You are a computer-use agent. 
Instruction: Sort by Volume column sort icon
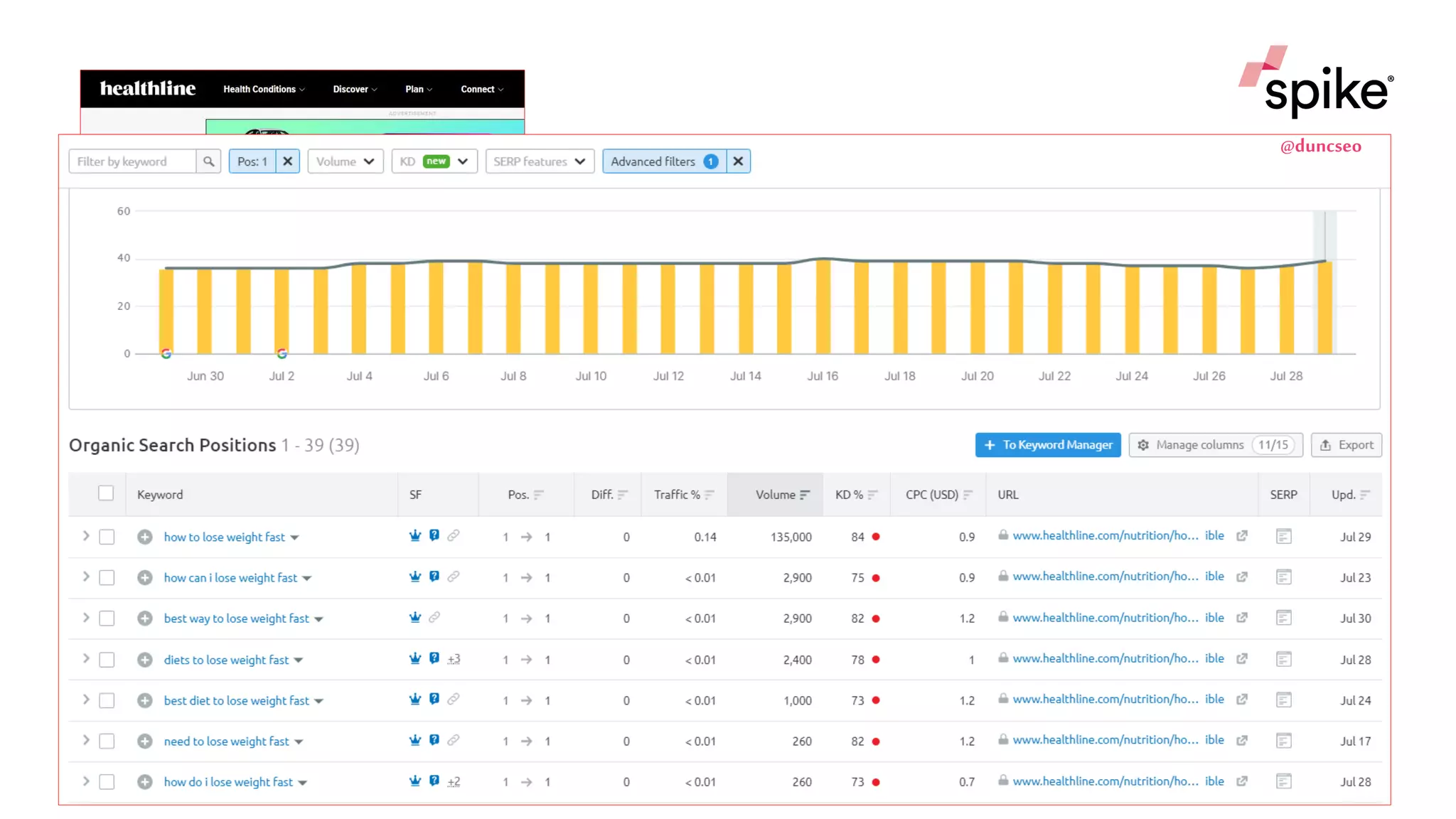coord(805,495)
